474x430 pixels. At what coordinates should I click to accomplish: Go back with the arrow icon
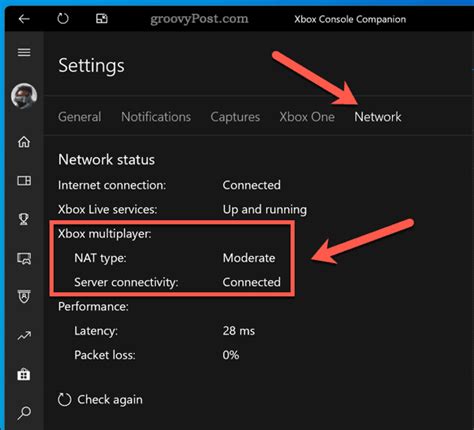point(24,19)
